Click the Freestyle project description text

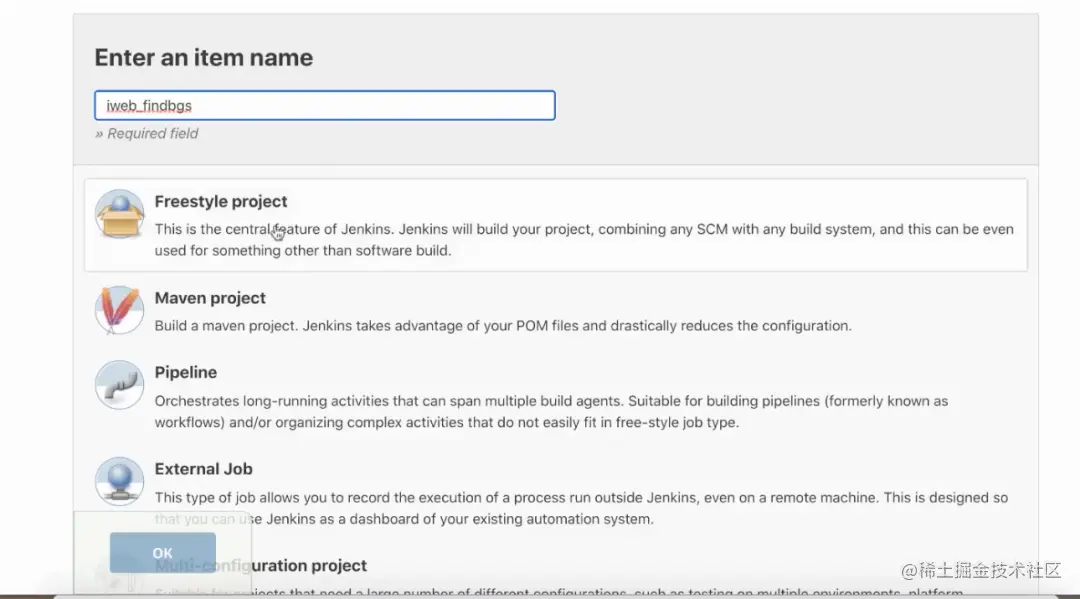point(584,240)
